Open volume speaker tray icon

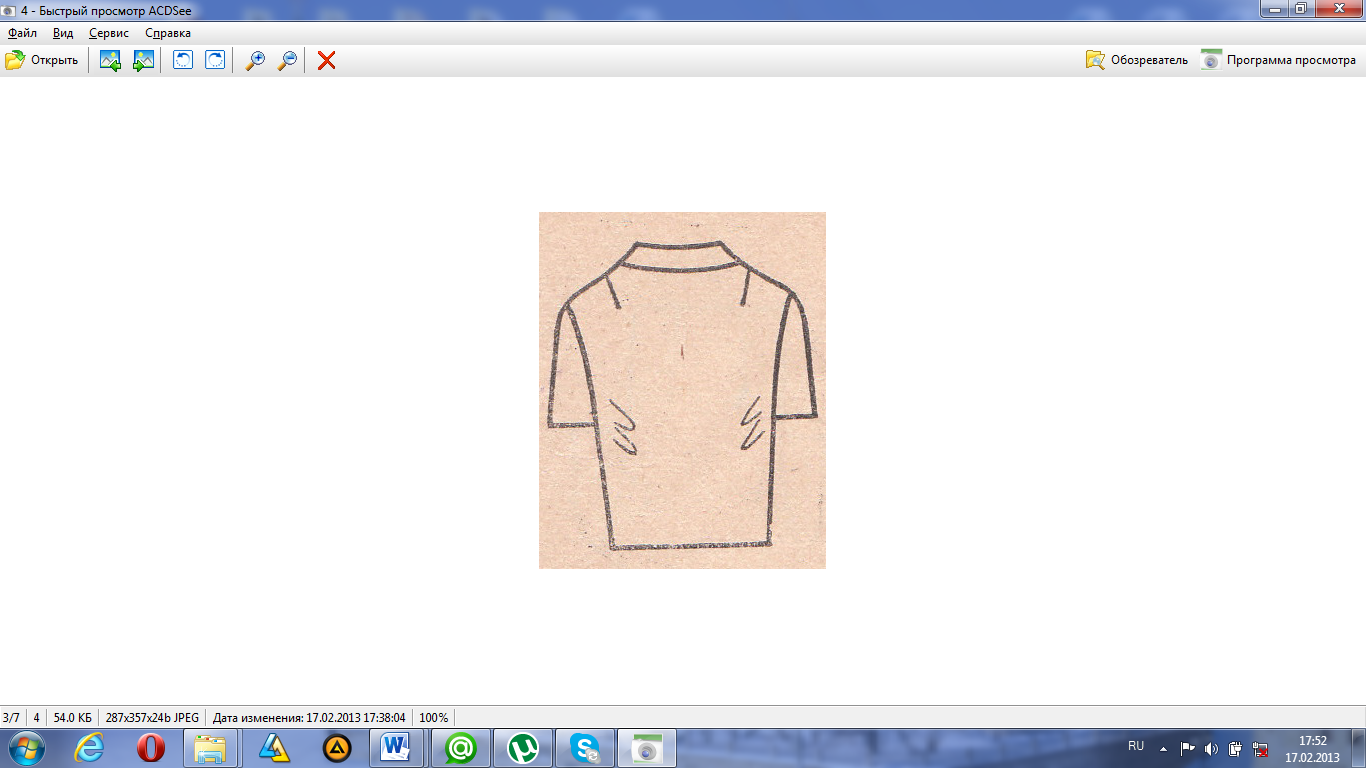pos(1211,748)
